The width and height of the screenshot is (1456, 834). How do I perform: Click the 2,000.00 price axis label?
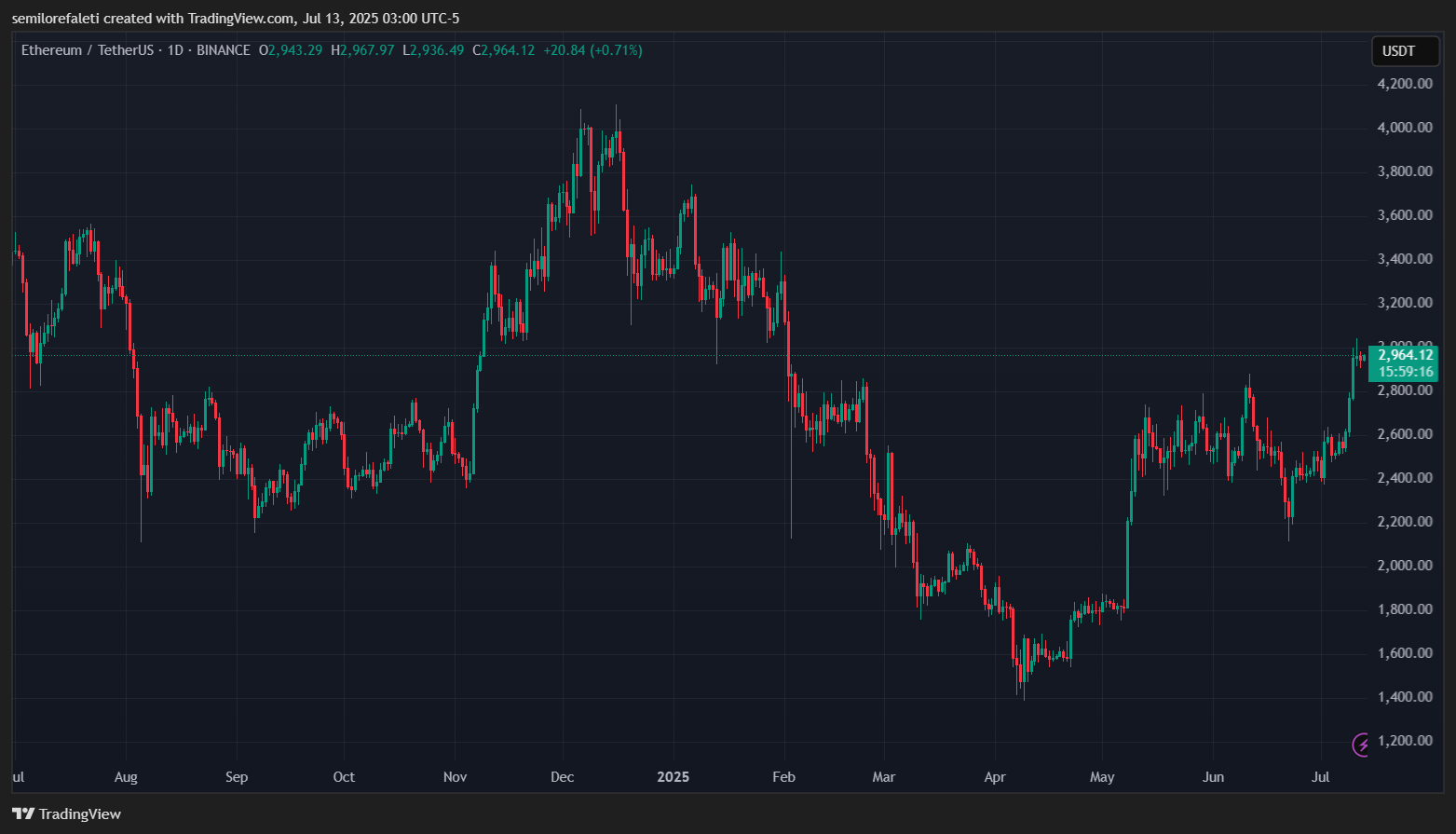1405,566
